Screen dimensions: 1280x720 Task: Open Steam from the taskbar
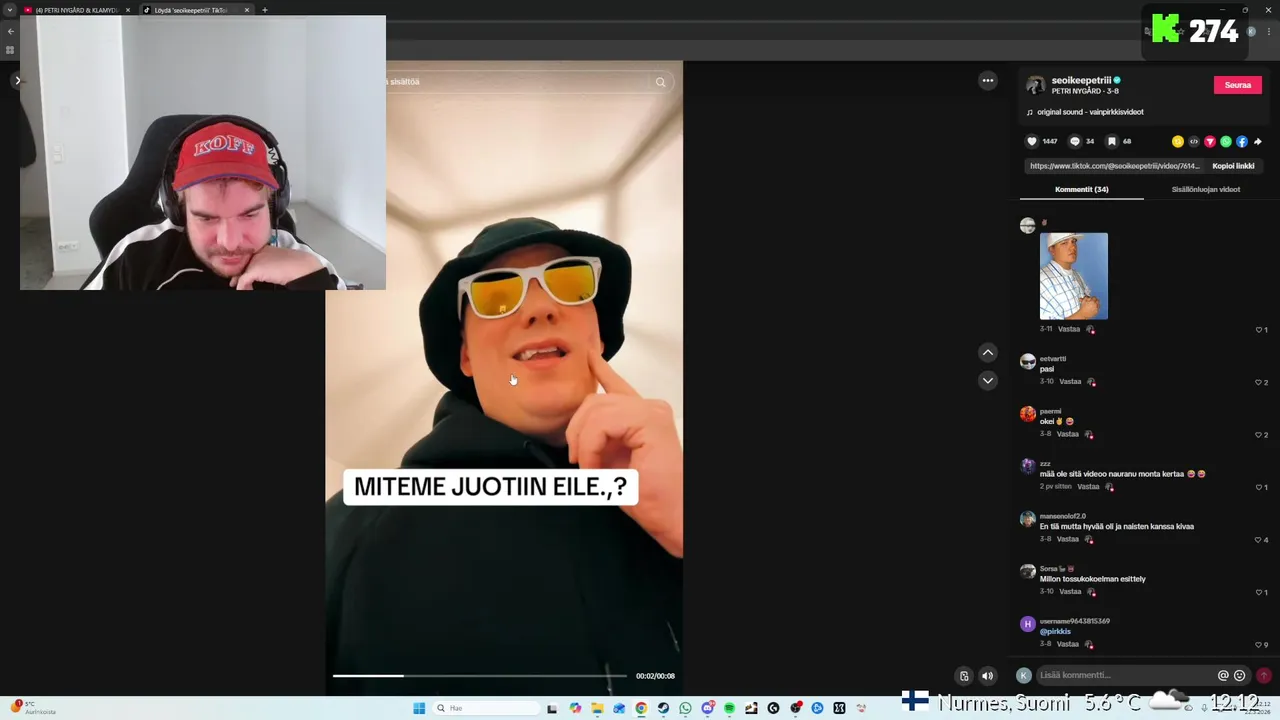663,708
